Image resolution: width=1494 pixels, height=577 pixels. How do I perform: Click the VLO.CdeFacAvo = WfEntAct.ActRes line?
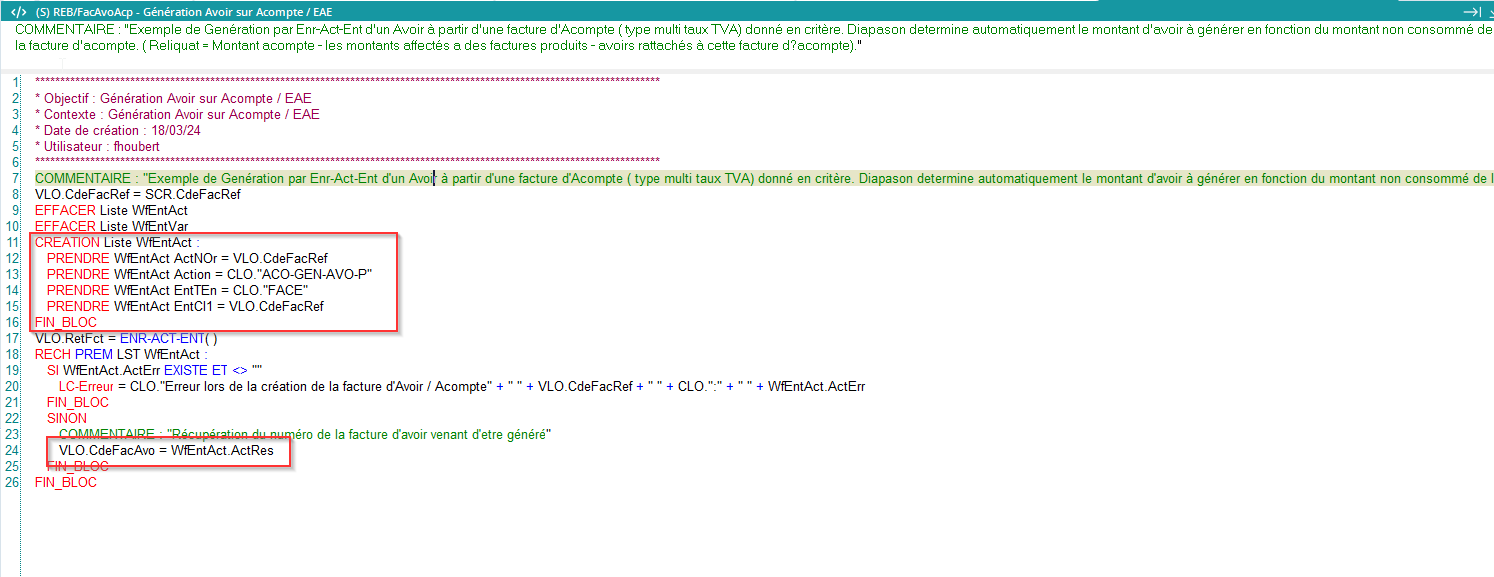point(166,450)
